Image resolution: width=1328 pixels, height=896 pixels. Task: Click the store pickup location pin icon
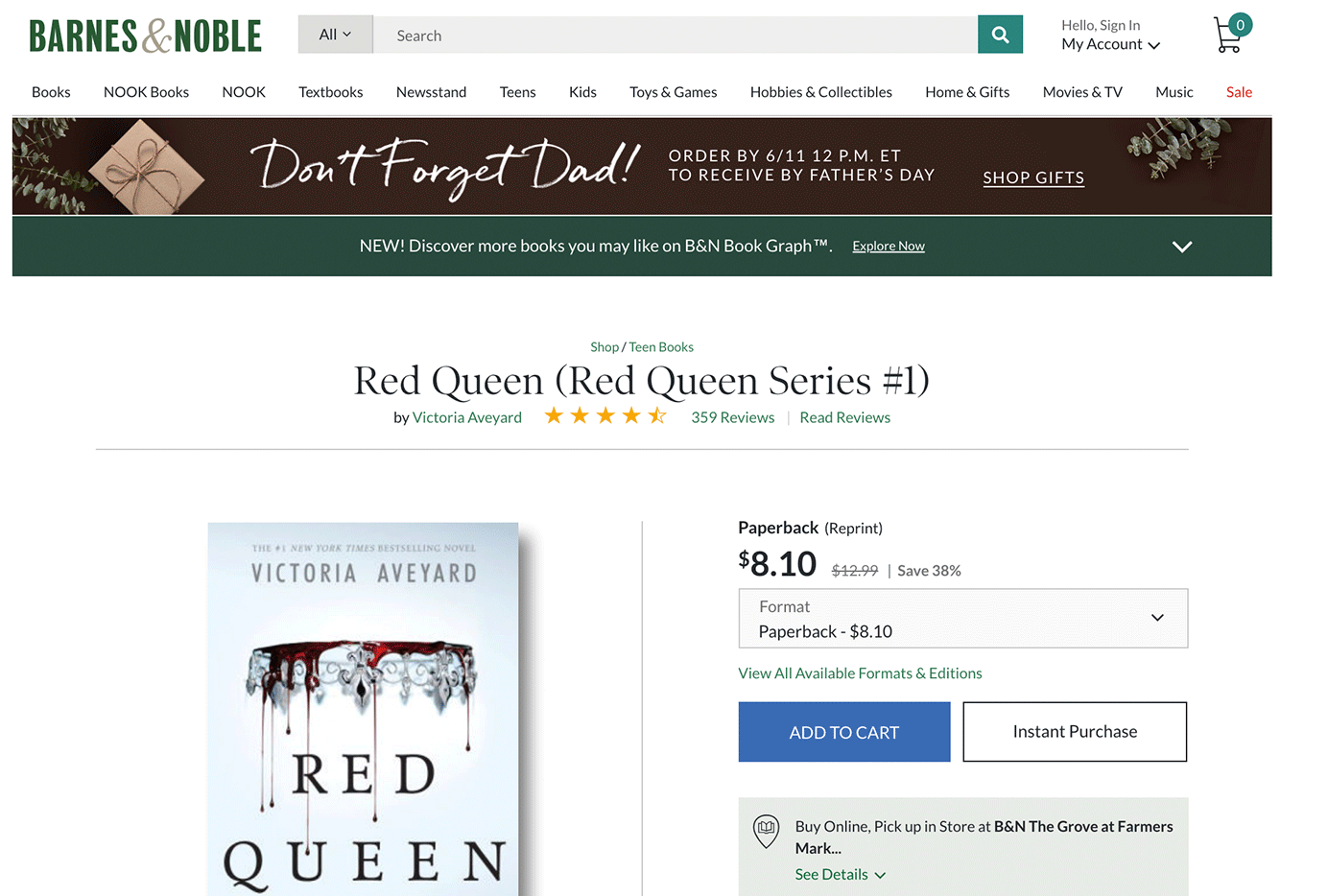pos(766,831)
